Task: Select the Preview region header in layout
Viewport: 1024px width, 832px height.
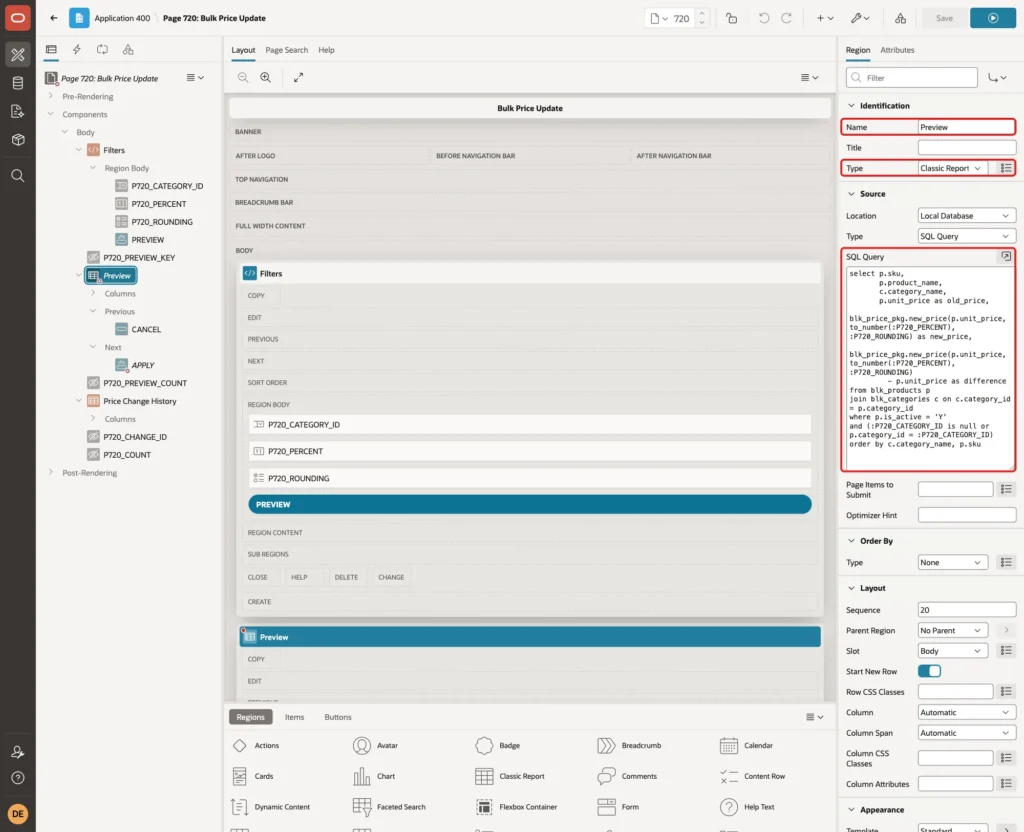Action: [x=530, y=637]
